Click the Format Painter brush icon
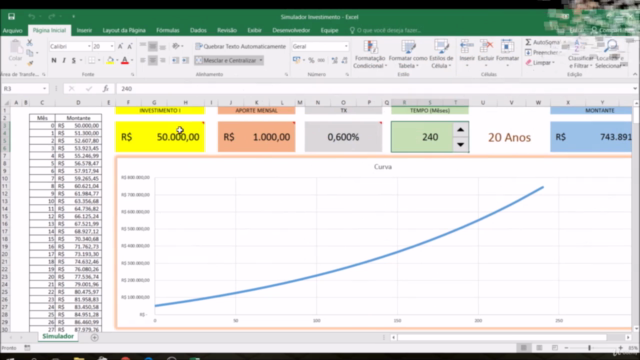This screenshot has height=360, width=640. click(30, 63)
